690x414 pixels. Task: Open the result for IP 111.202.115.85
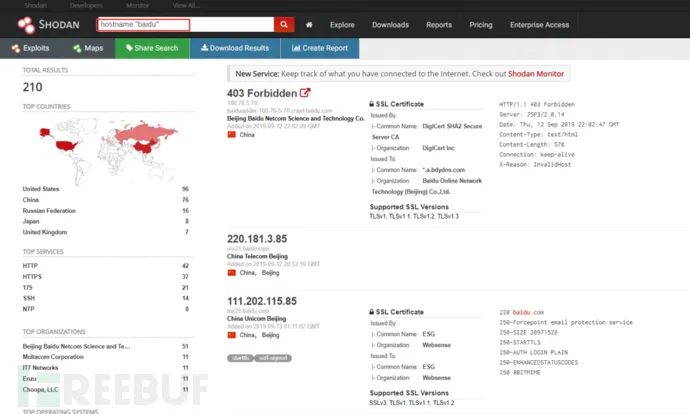262,301
